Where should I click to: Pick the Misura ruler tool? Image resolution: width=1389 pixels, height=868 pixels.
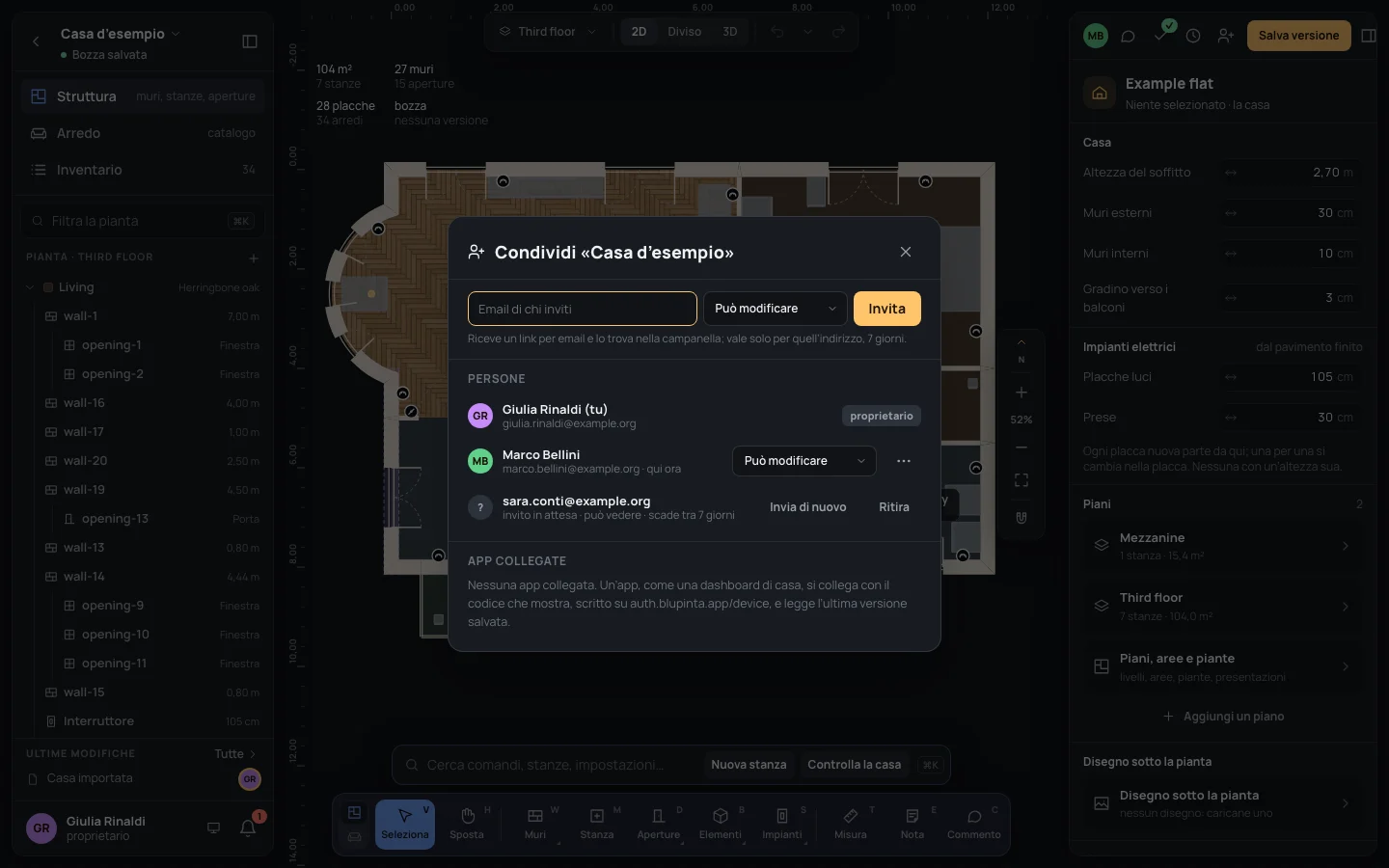pos(851,825)
